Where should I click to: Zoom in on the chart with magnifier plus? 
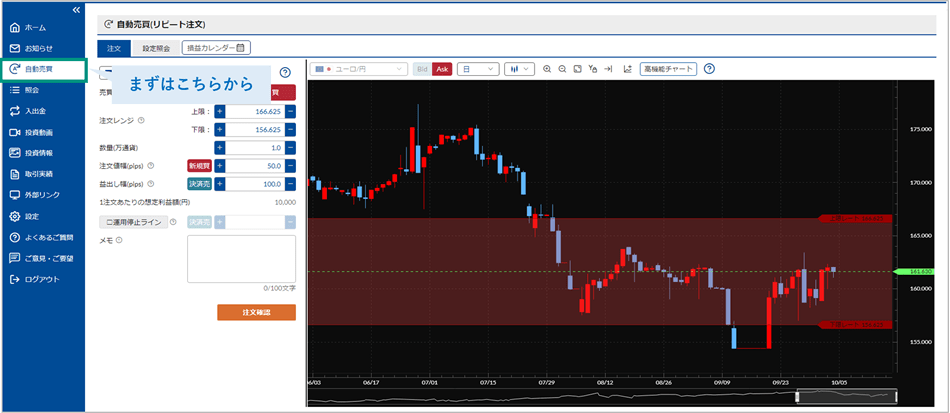coord(549,69)
